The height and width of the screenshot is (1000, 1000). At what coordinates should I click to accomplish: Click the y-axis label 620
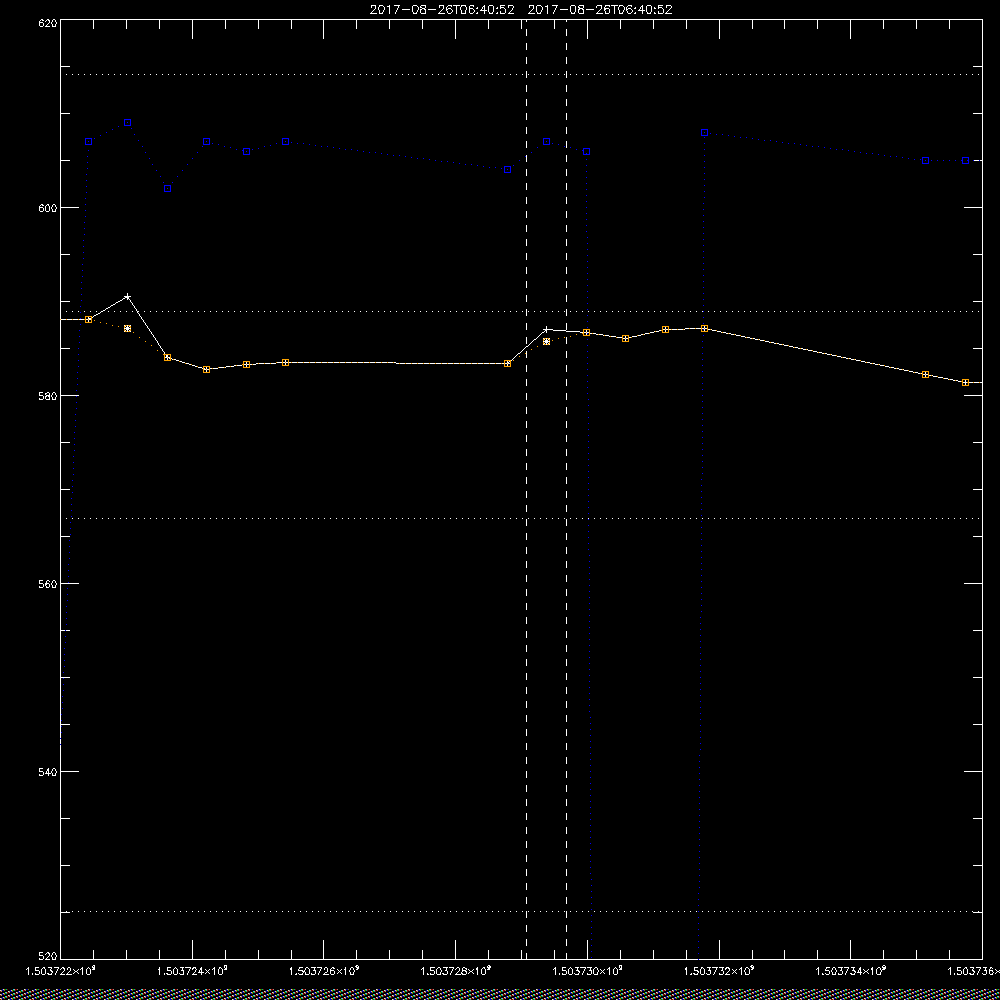point(49,23)
